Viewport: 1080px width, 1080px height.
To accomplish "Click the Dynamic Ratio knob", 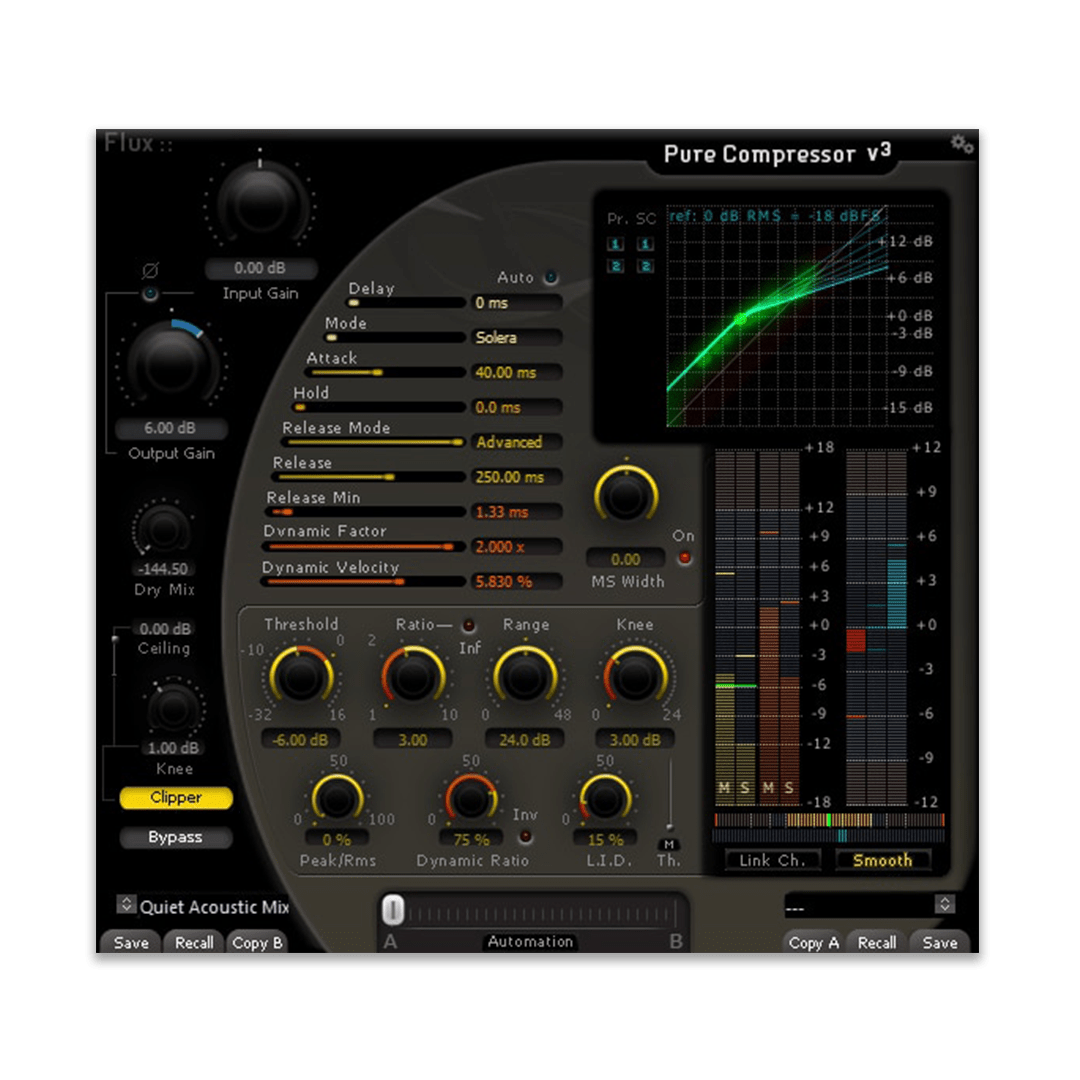I will (471, 799).
